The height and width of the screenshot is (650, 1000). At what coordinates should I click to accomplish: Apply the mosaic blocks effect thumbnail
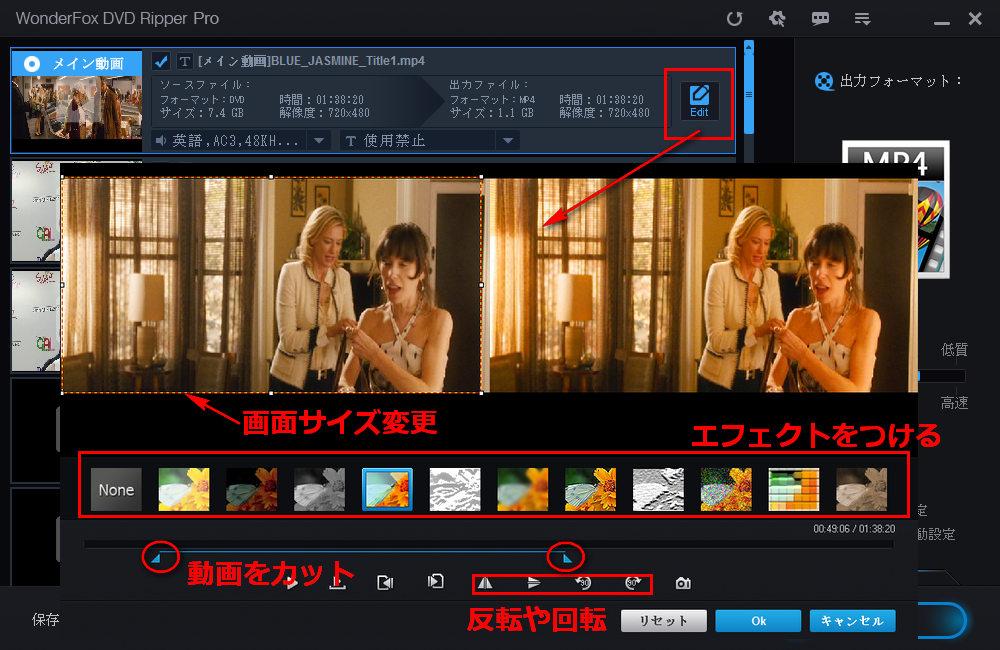click(x=793, y=489)
